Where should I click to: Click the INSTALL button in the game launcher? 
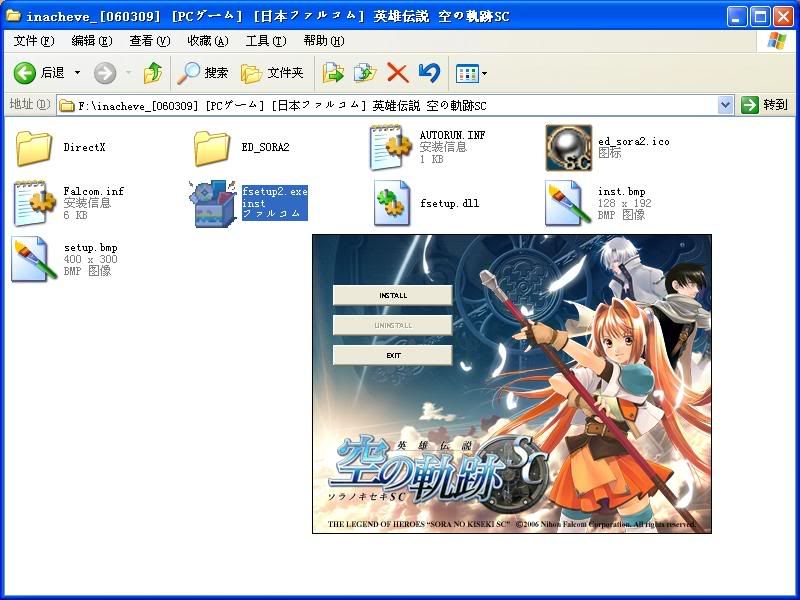[x=392, y=295]
